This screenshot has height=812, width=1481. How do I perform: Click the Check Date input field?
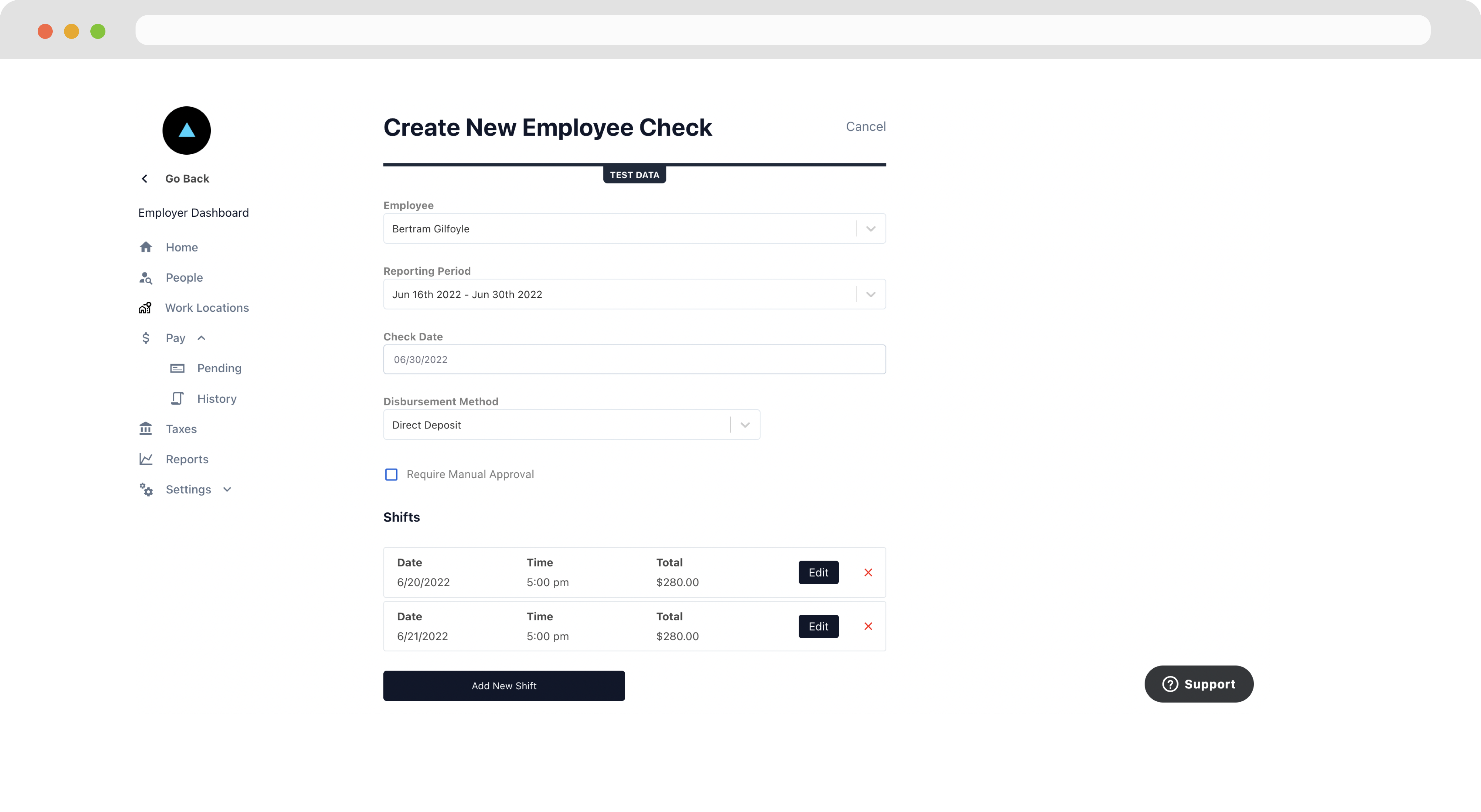(634, 359)
